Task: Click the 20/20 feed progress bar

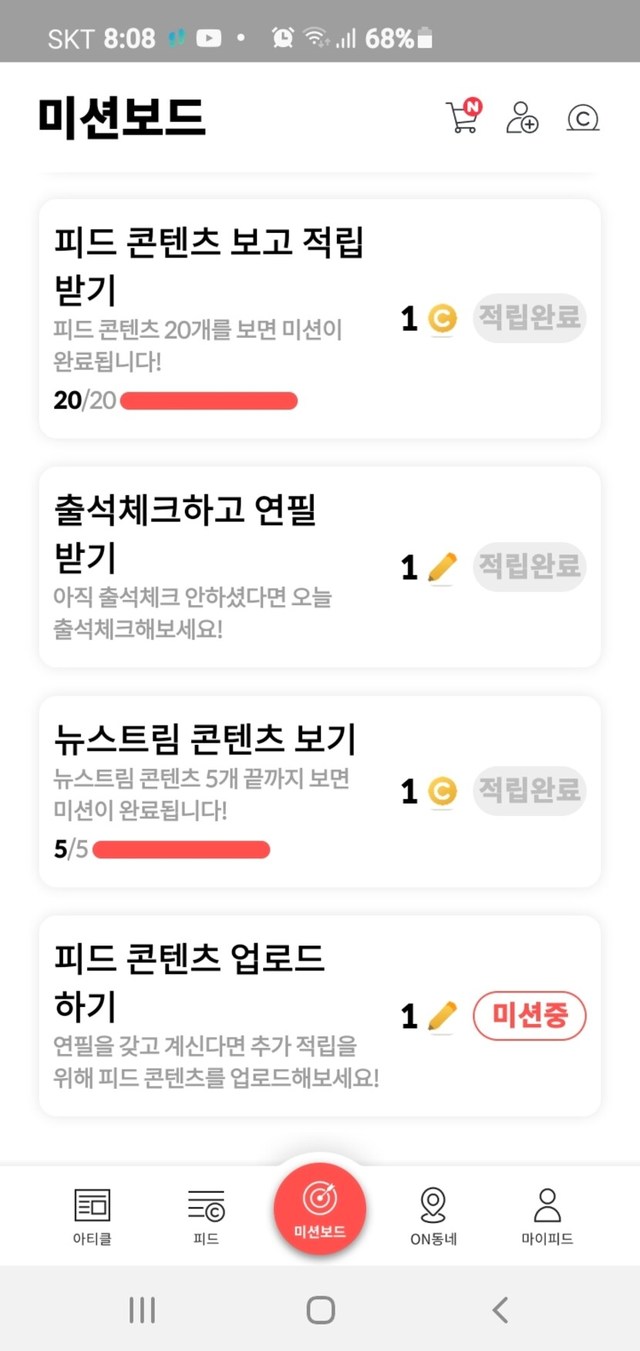Action: pos(208,401)
